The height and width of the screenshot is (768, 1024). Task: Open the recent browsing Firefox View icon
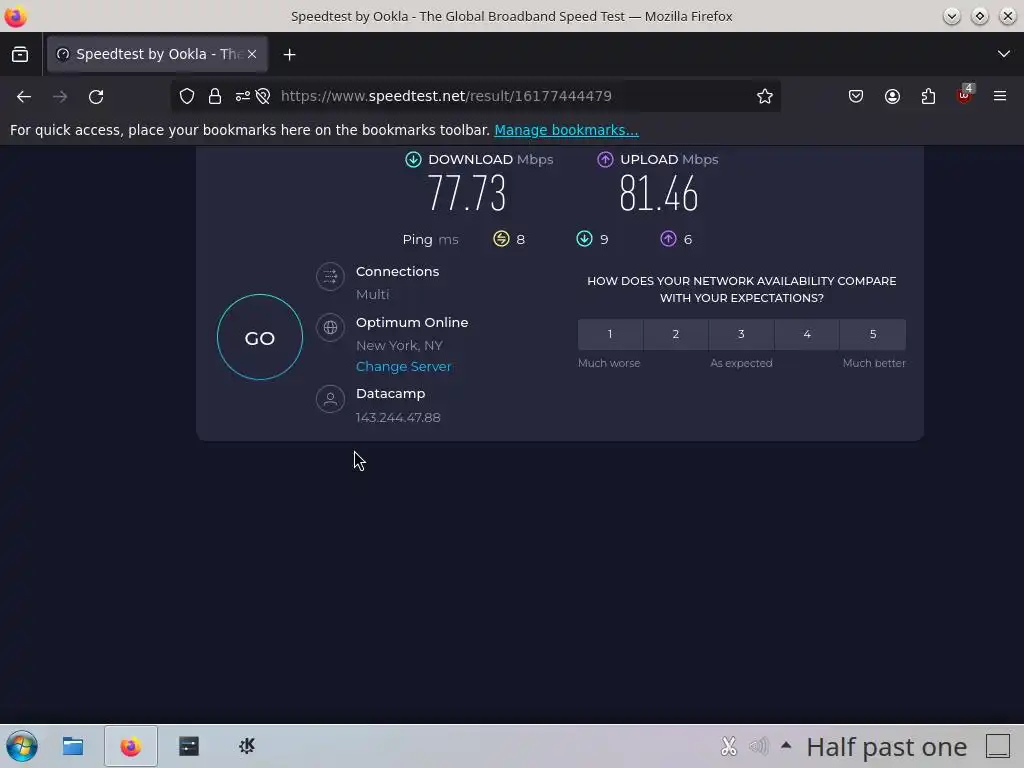pyautogui.click(x=20, y=54)
